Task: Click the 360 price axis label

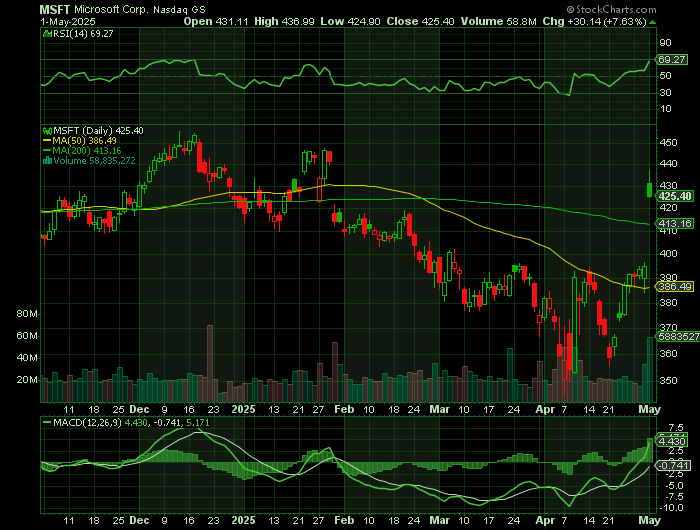Action: (x=668, y=354)
